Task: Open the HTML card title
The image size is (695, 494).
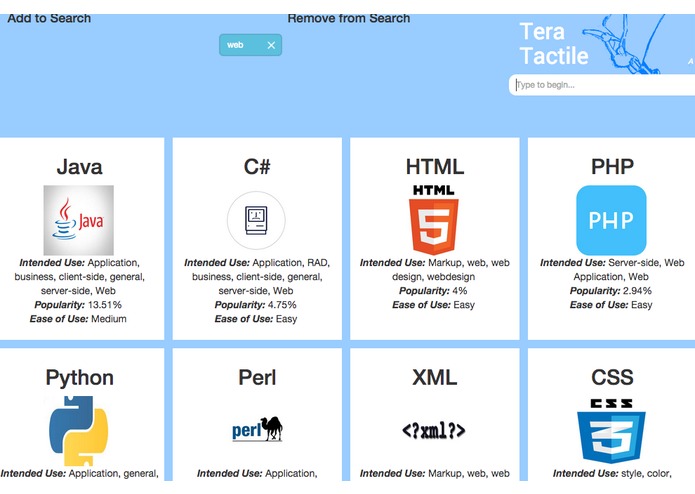Action: click(x=435, y=167)
